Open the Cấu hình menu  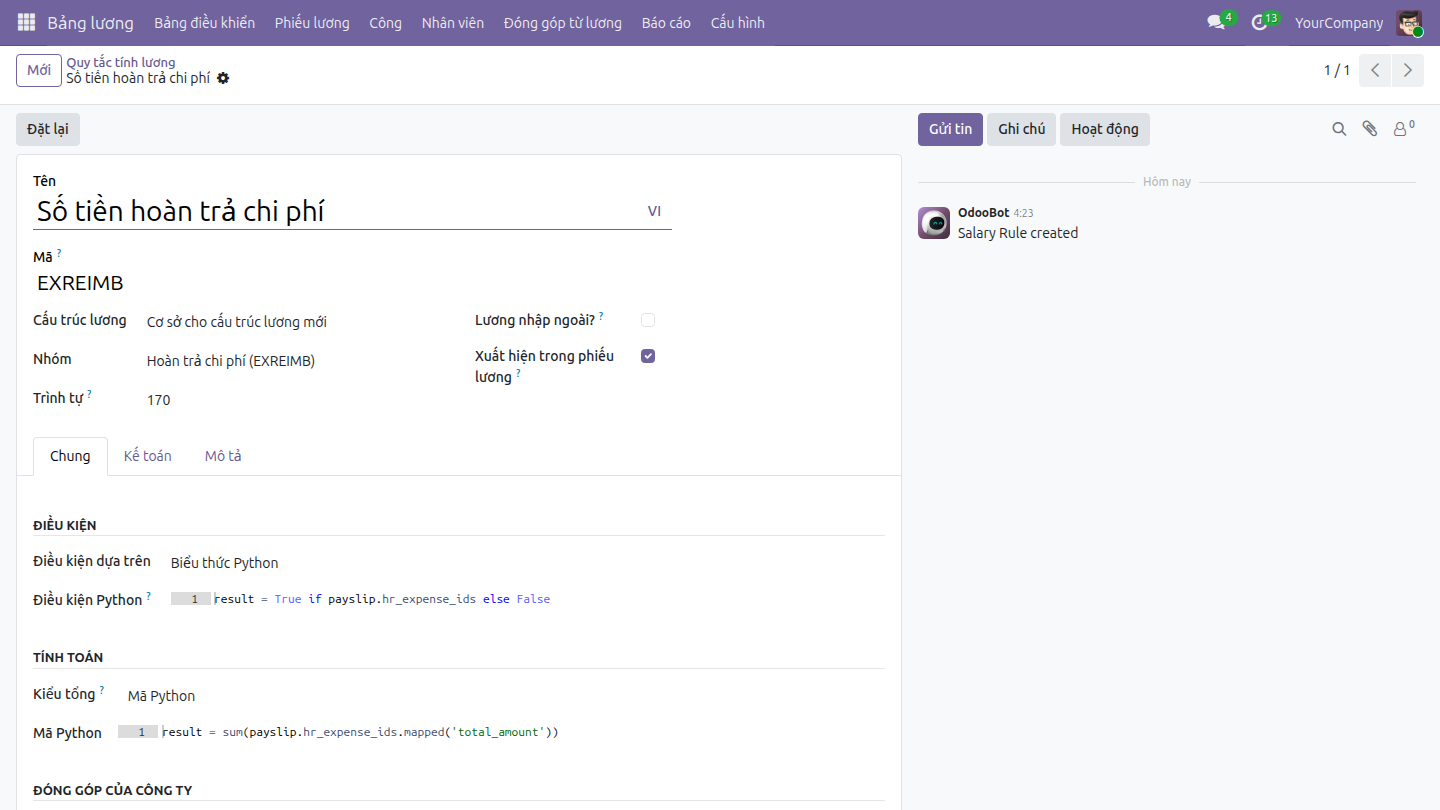click(738, 22)
